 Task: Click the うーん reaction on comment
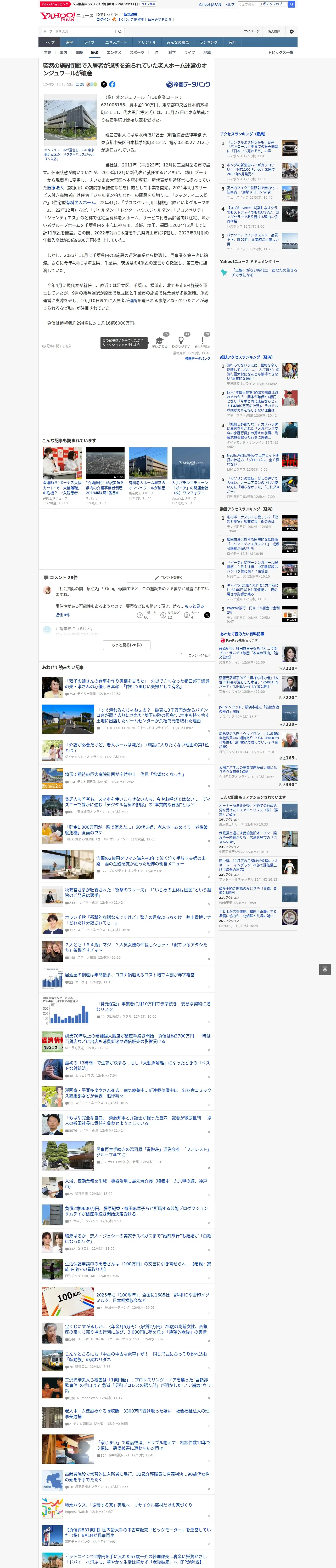tap(187, 615)
